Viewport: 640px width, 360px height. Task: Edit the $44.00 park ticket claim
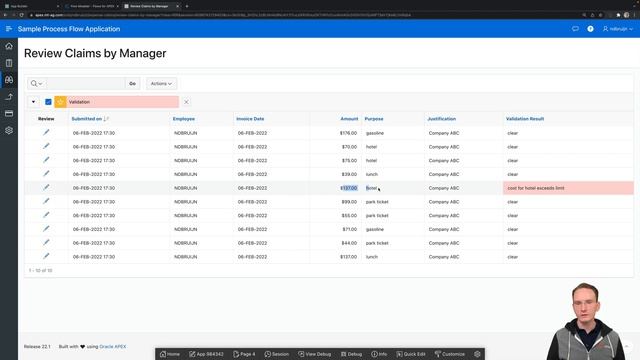[x=46, y=242]
